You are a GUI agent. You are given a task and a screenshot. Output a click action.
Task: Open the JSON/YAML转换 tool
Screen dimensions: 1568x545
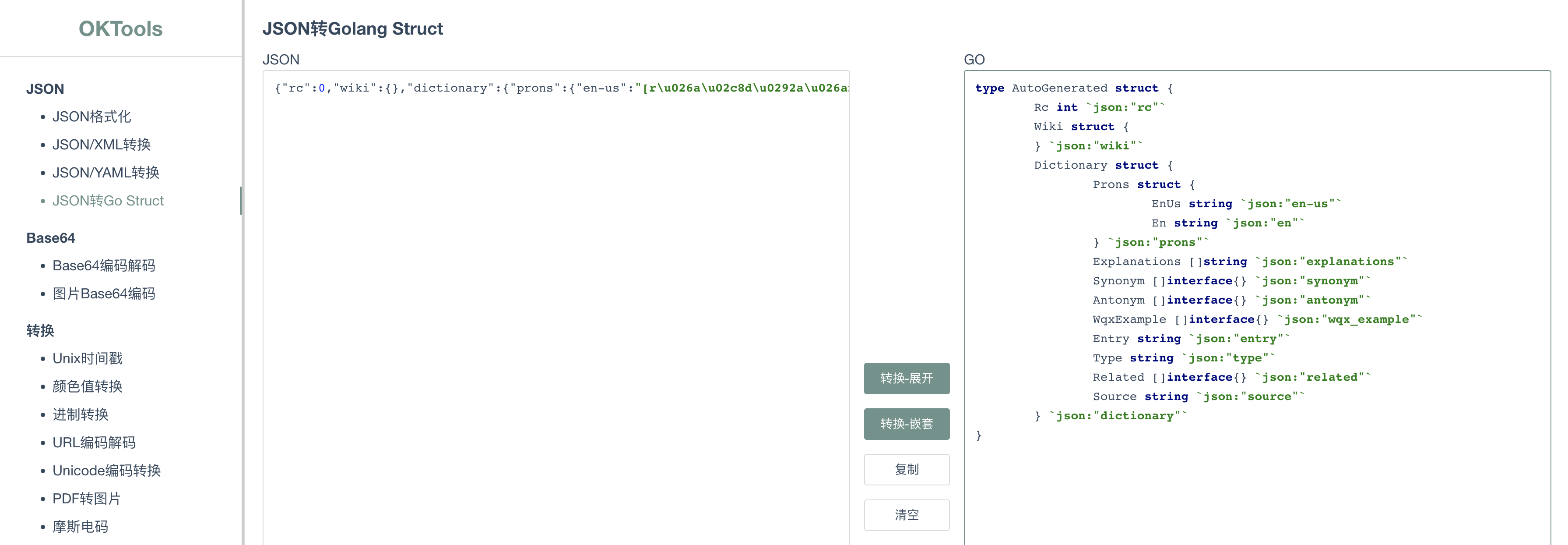click(x=105, y=172)
